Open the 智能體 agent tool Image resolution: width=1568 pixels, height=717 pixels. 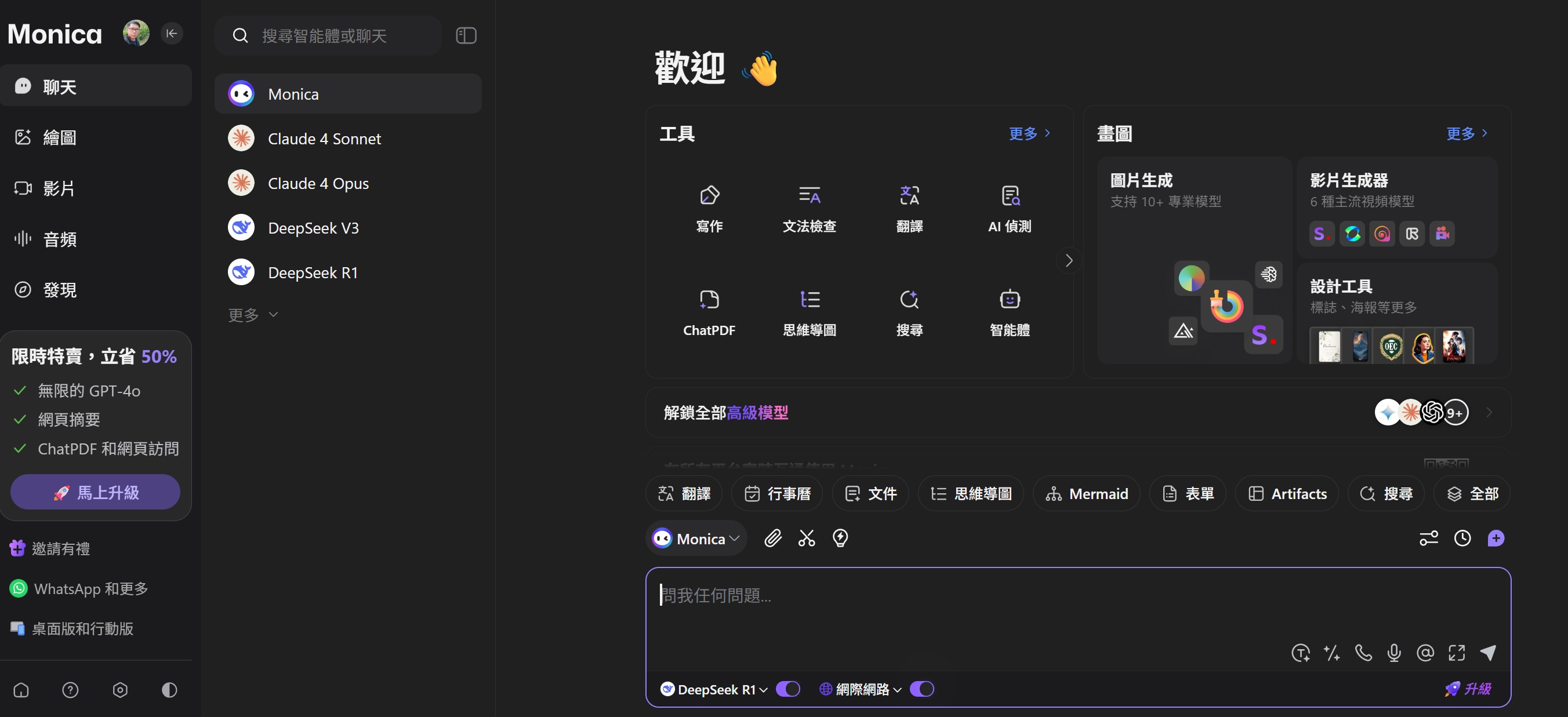click(1009, 313)
